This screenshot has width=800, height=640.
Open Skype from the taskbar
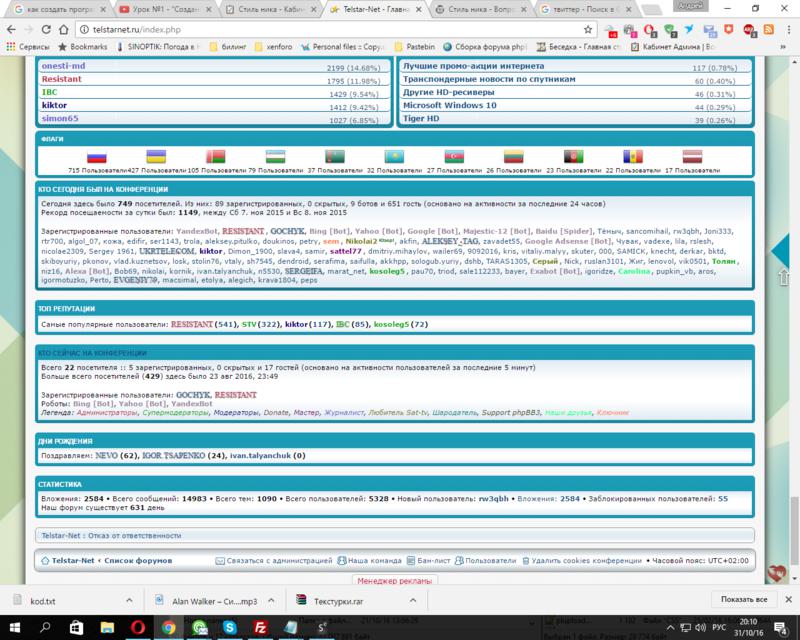coord(229,627)
